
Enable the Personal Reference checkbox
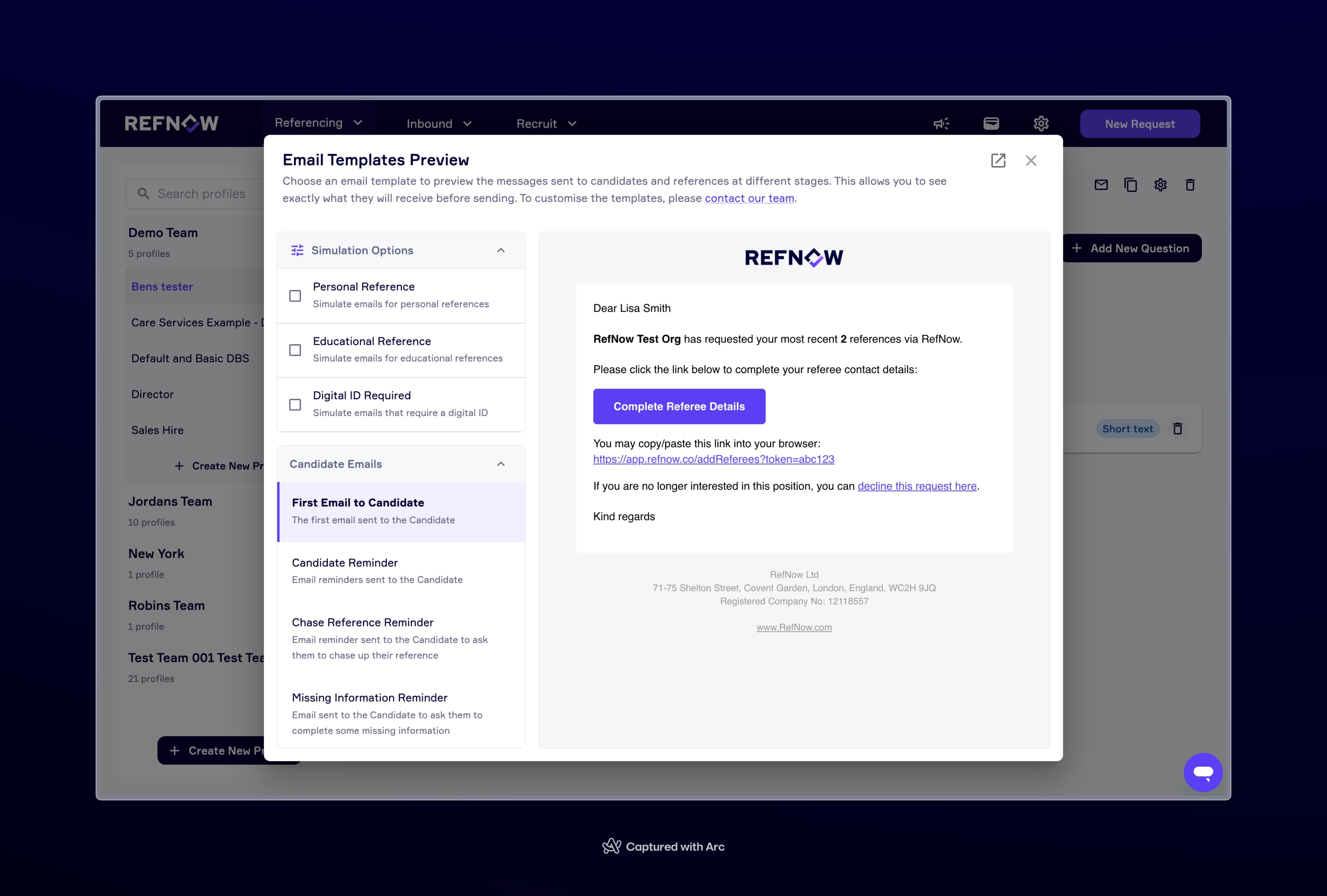pos(295,296)
